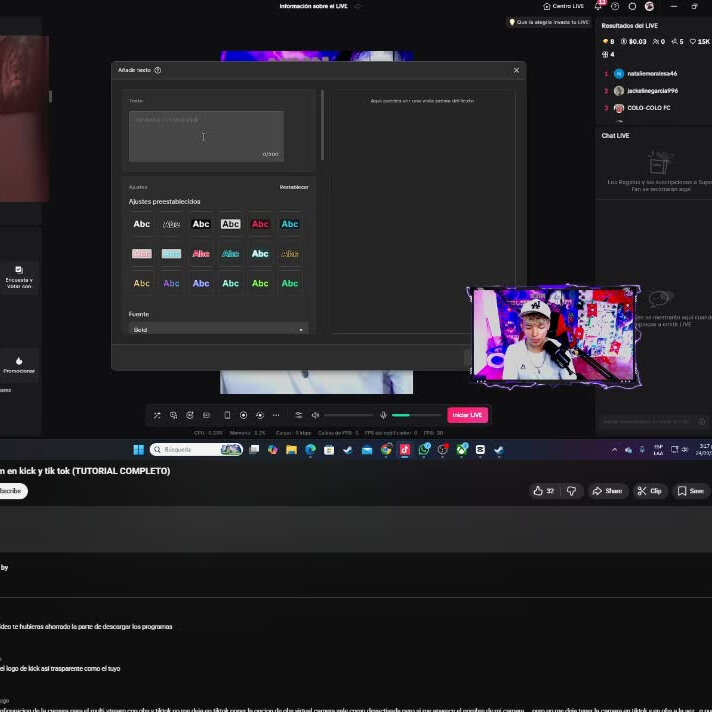Click the target-shaped icon beside the record button
The image size is (712, 712).
click(260, 415)
